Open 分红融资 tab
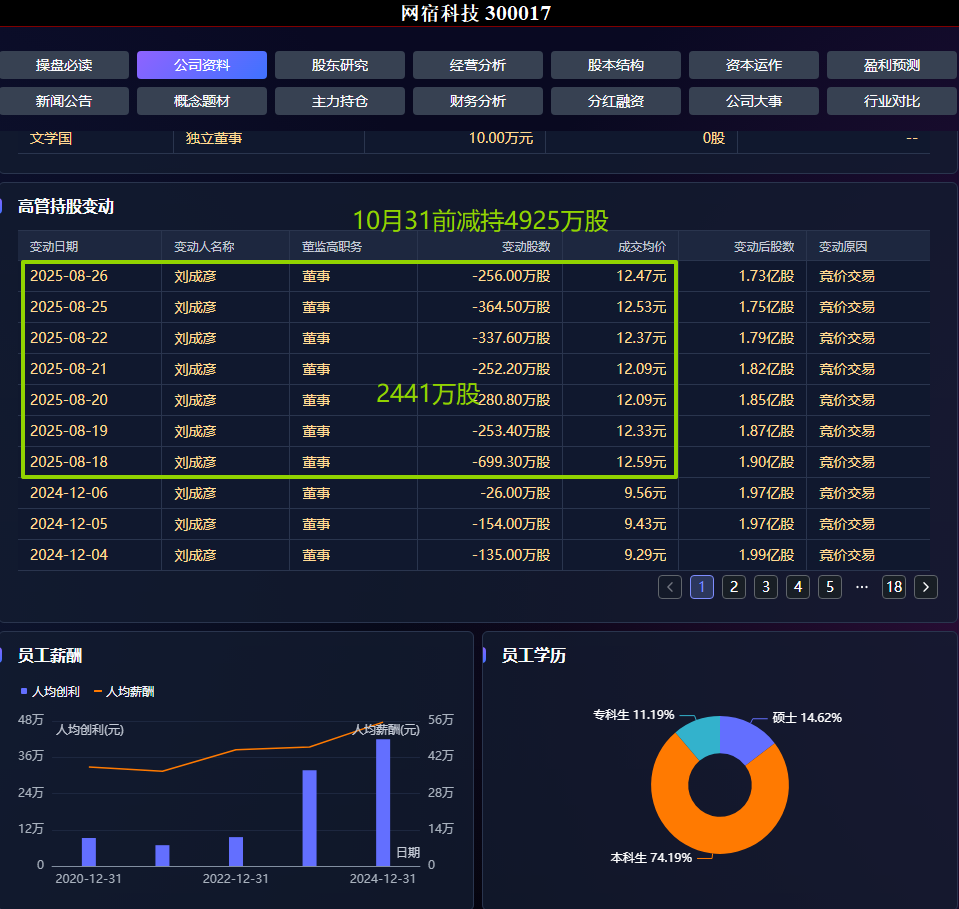959x909 pixels. [615, 101]
